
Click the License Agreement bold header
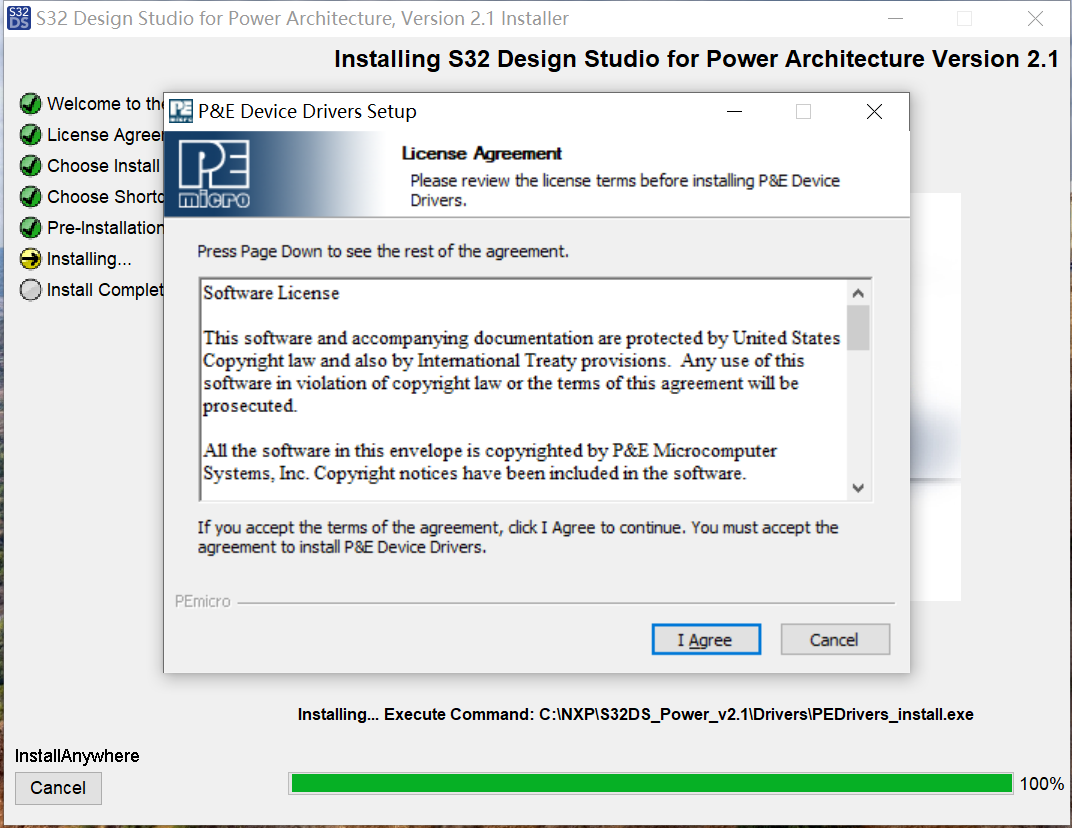(x=481, y=153)
